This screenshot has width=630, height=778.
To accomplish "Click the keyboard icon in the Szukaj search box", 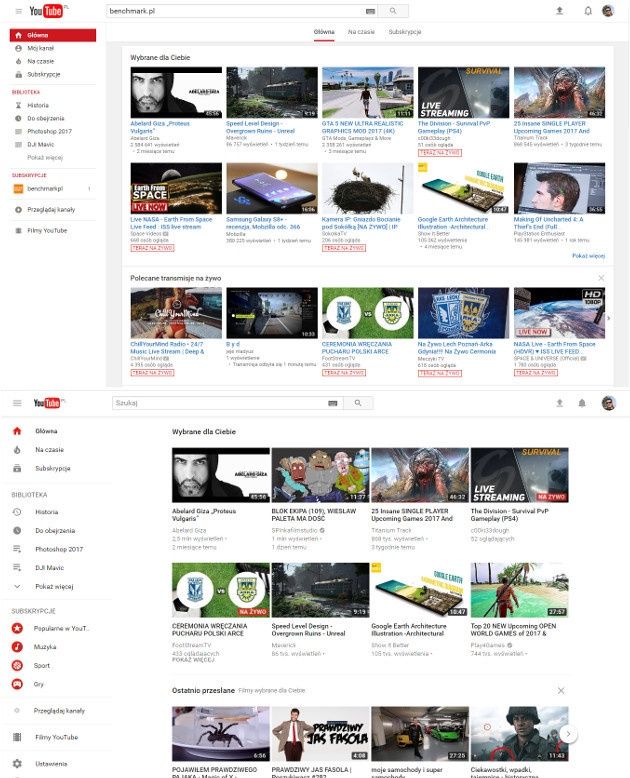I will tap(333, 403).
